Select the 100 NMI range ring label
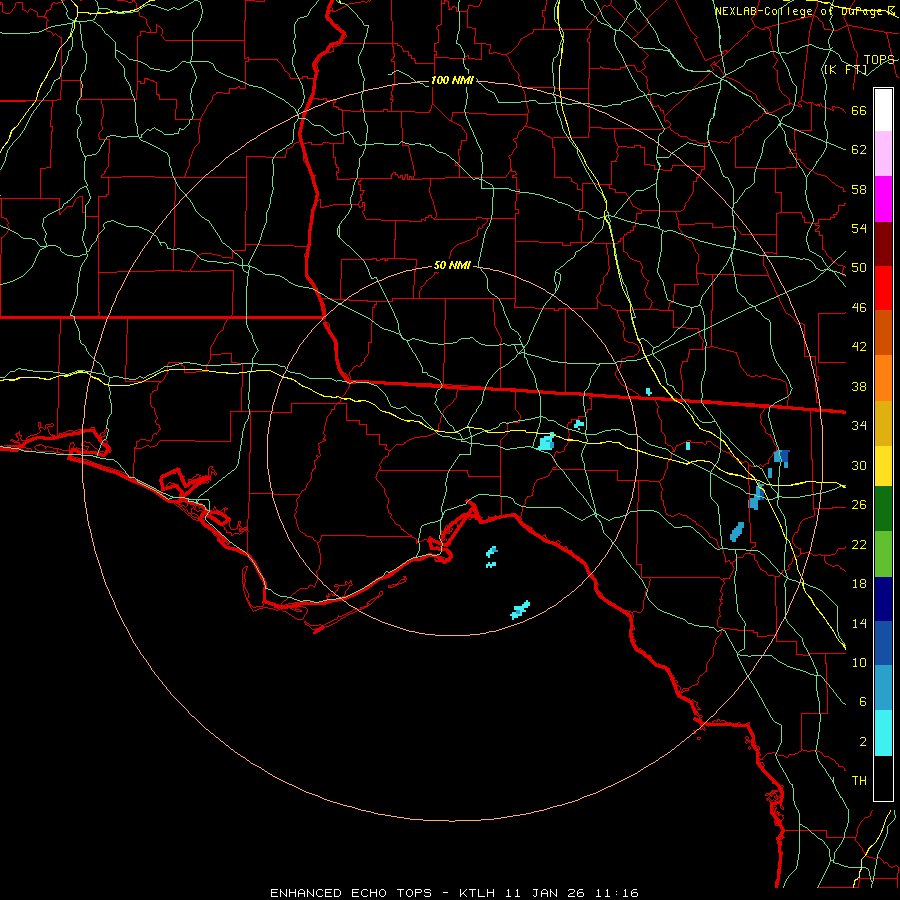 pyautogui.click(x=452, y=80)
